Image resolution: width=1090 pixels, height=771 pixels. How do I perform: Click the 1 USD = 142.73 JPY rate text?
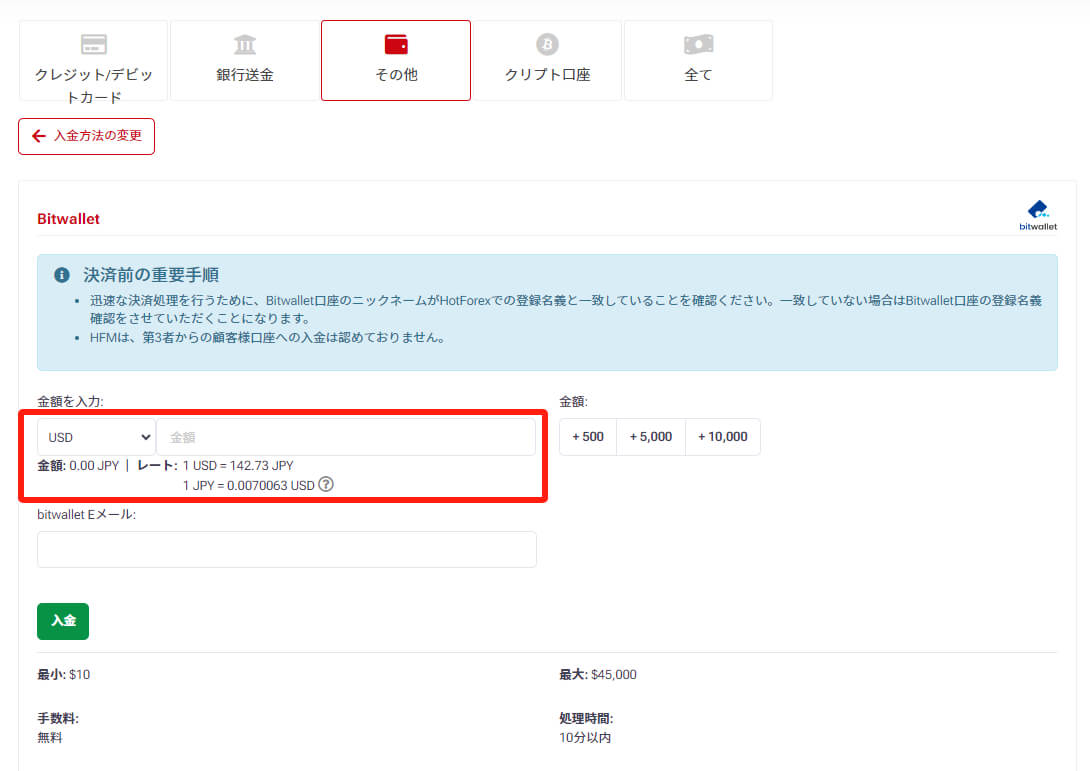[x=238, y=465]
